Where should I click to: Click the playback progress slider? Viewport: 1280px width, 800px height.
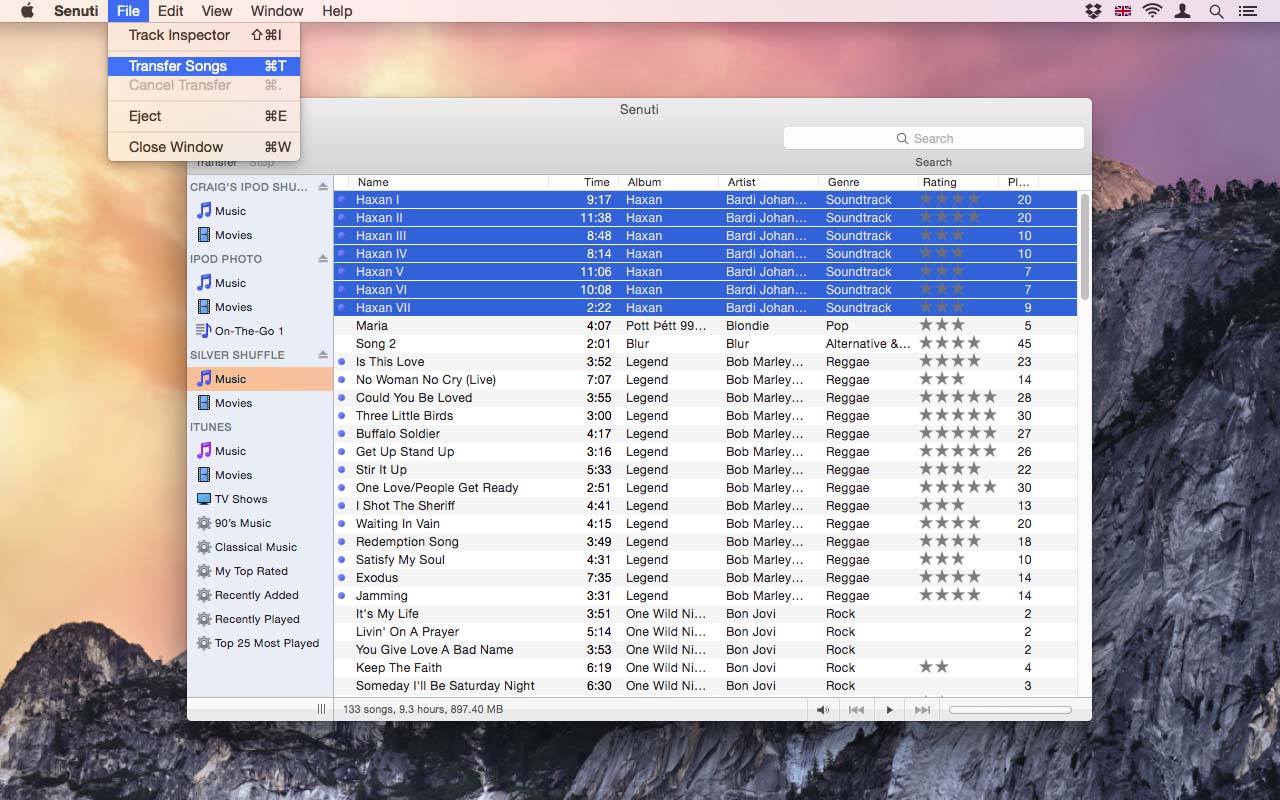(x=1010, y=710)
